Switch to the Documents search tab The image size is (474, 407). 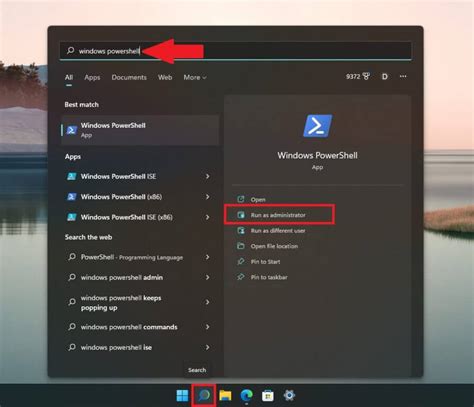(129, 77)
